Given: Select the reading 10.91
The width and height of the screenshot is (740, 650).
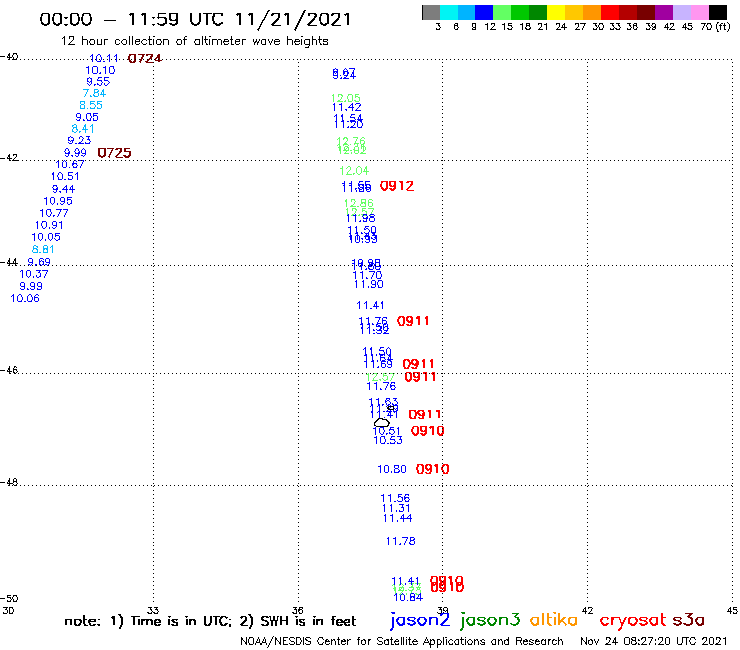Looking at the screenshot, I should click(49, 225).
